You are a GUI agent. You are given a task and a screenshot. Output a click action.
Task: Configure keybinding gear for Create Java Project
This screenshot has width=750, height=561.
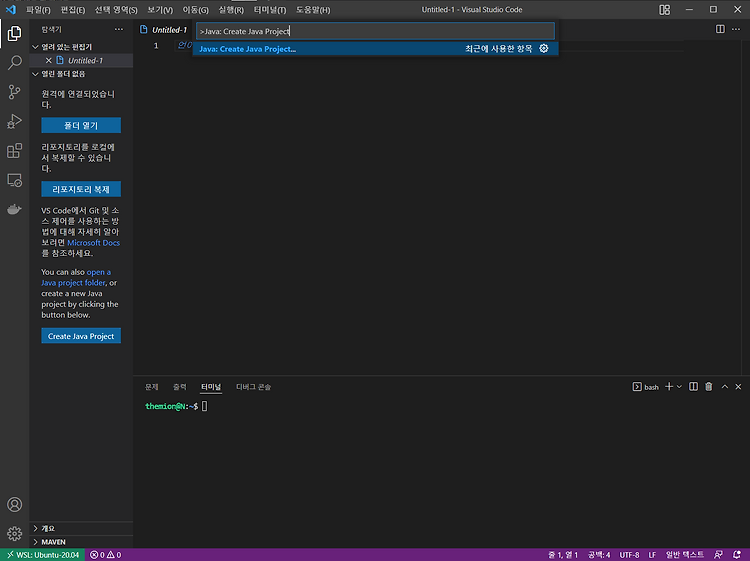(544, 48)
